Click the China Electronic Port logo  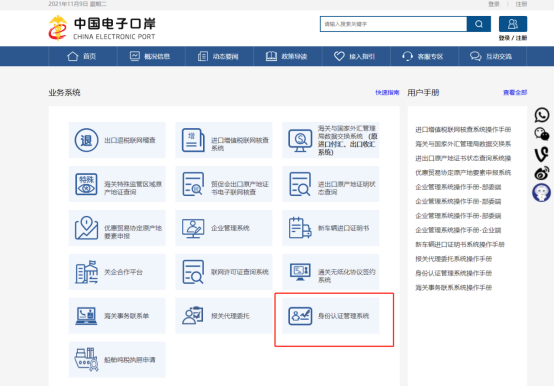click(102, 28)
